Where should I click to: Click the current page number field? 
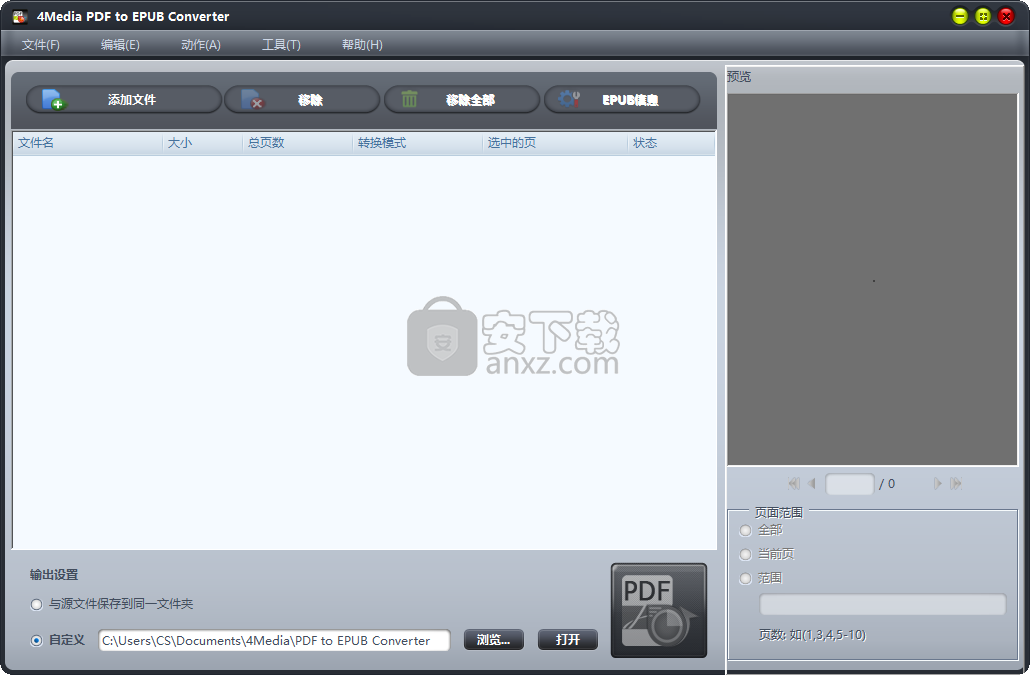[x=849, y=484]
